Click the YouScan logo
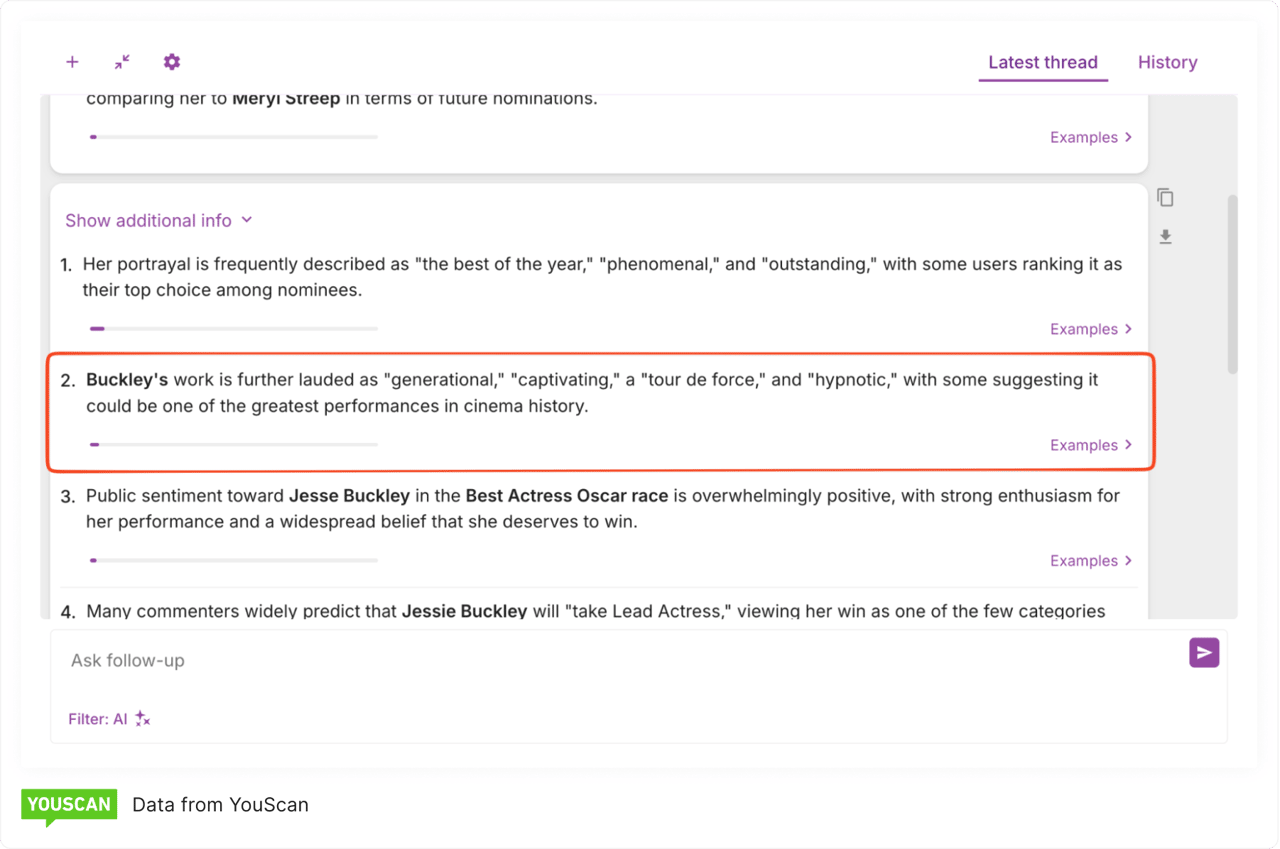Viewport: 1280px width, 849px height. point(69,806)
